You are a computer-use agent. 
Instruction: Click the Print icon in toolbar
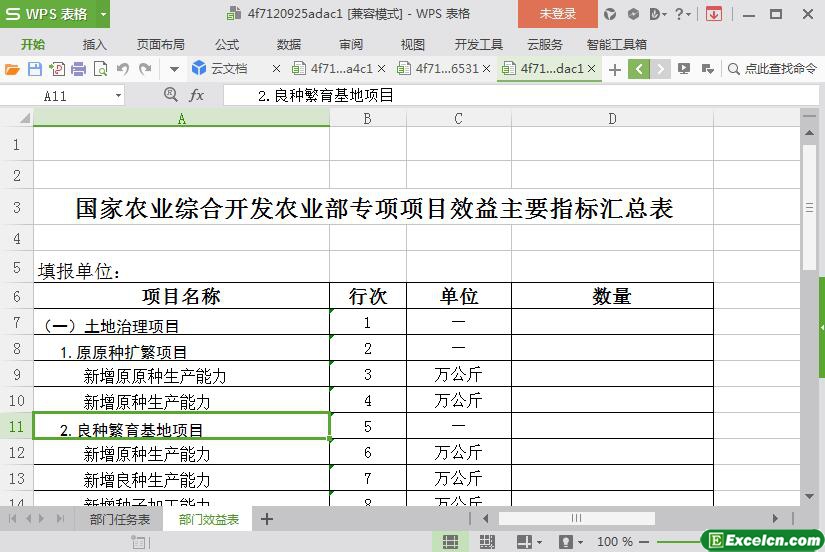tap(78, 69)
